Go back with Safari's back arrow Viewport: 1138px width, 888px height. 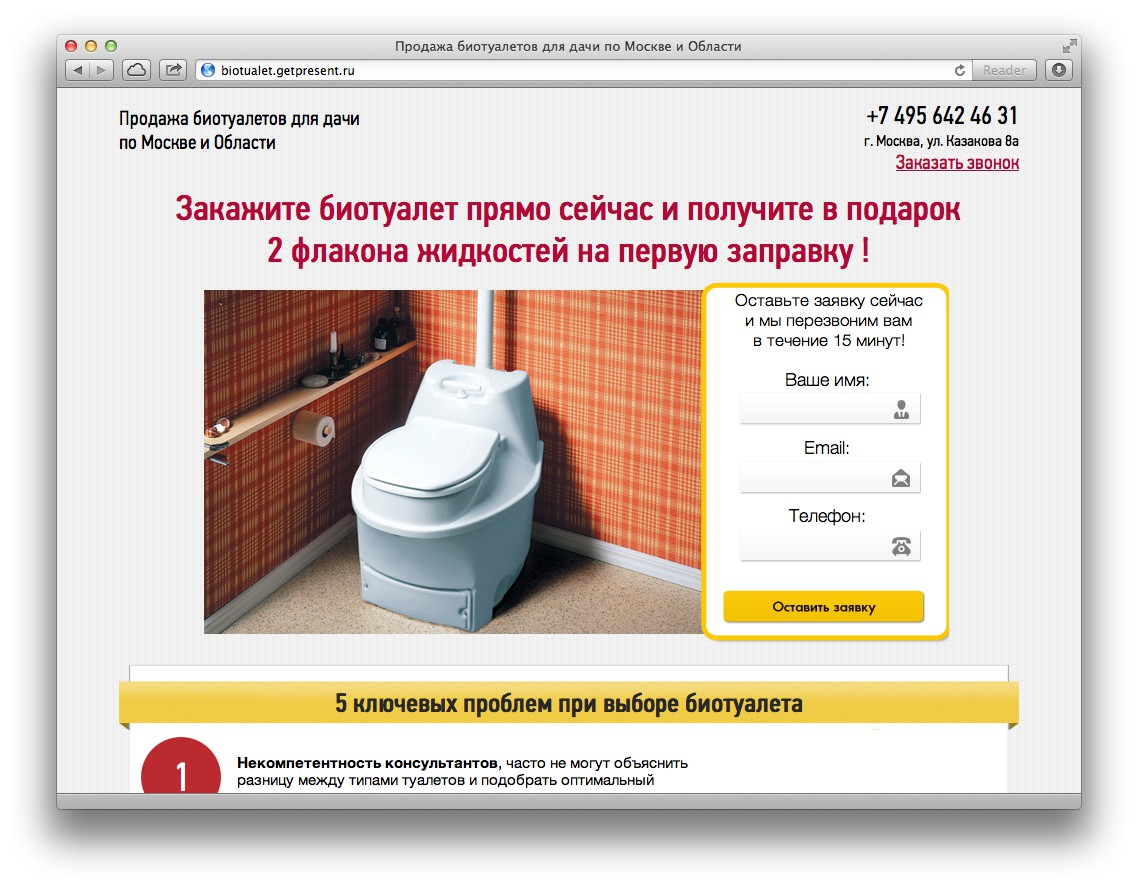click(78, 70)
